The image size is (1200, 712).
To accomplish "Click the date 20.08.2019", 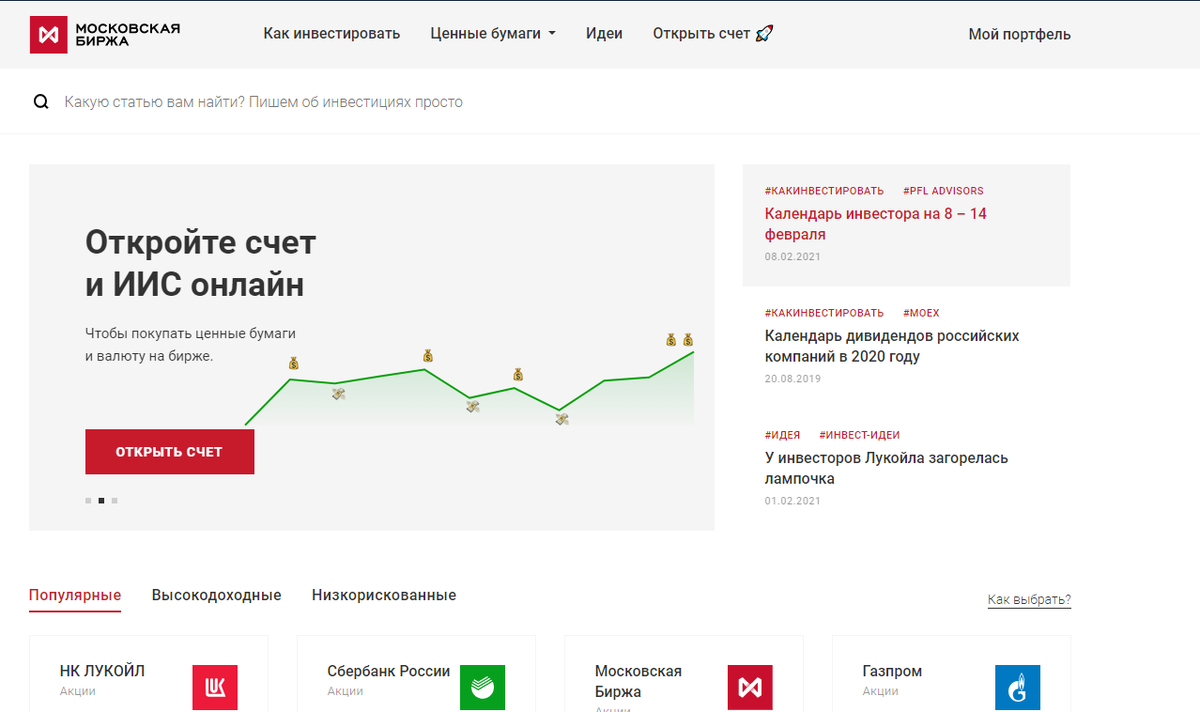I will (793, 379).
